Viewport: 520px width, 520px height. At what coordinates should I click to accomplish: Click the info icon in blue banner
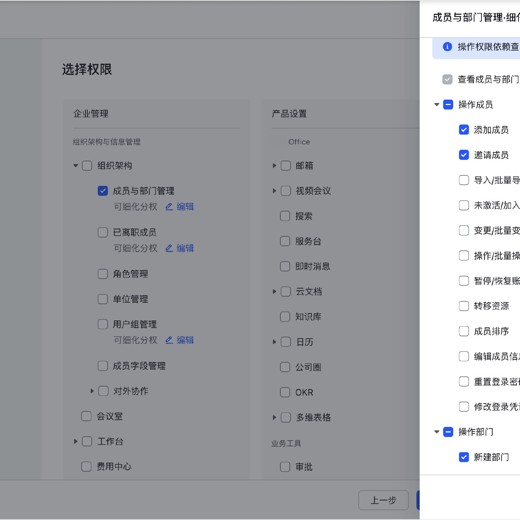tap(447, 47)
